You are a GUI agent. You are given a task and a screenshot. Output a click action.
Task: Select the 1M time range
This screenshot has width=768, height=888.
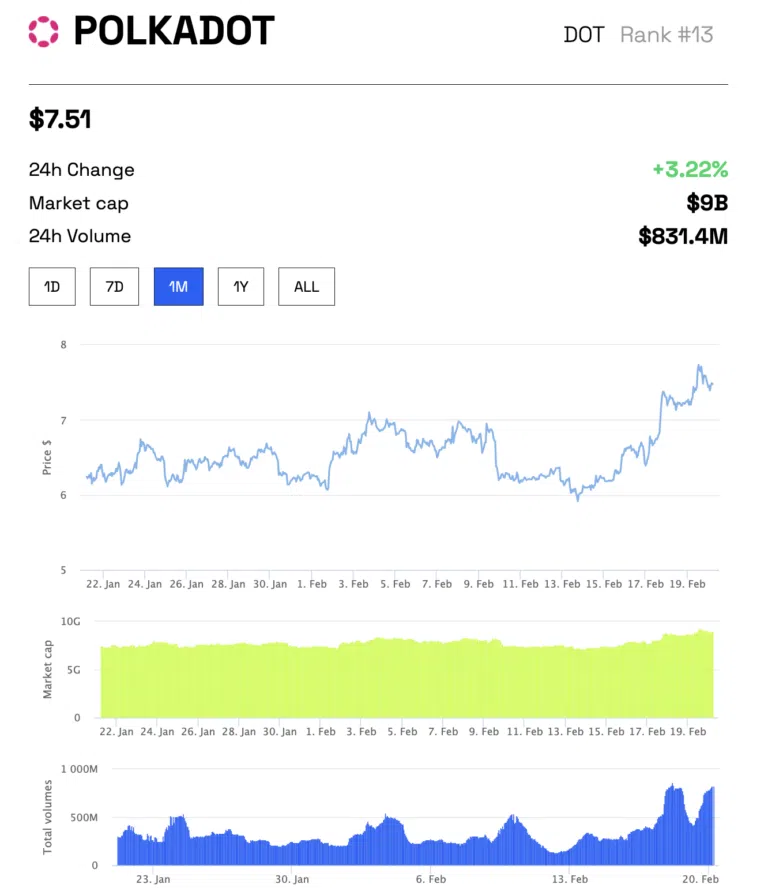pos(178,287)
